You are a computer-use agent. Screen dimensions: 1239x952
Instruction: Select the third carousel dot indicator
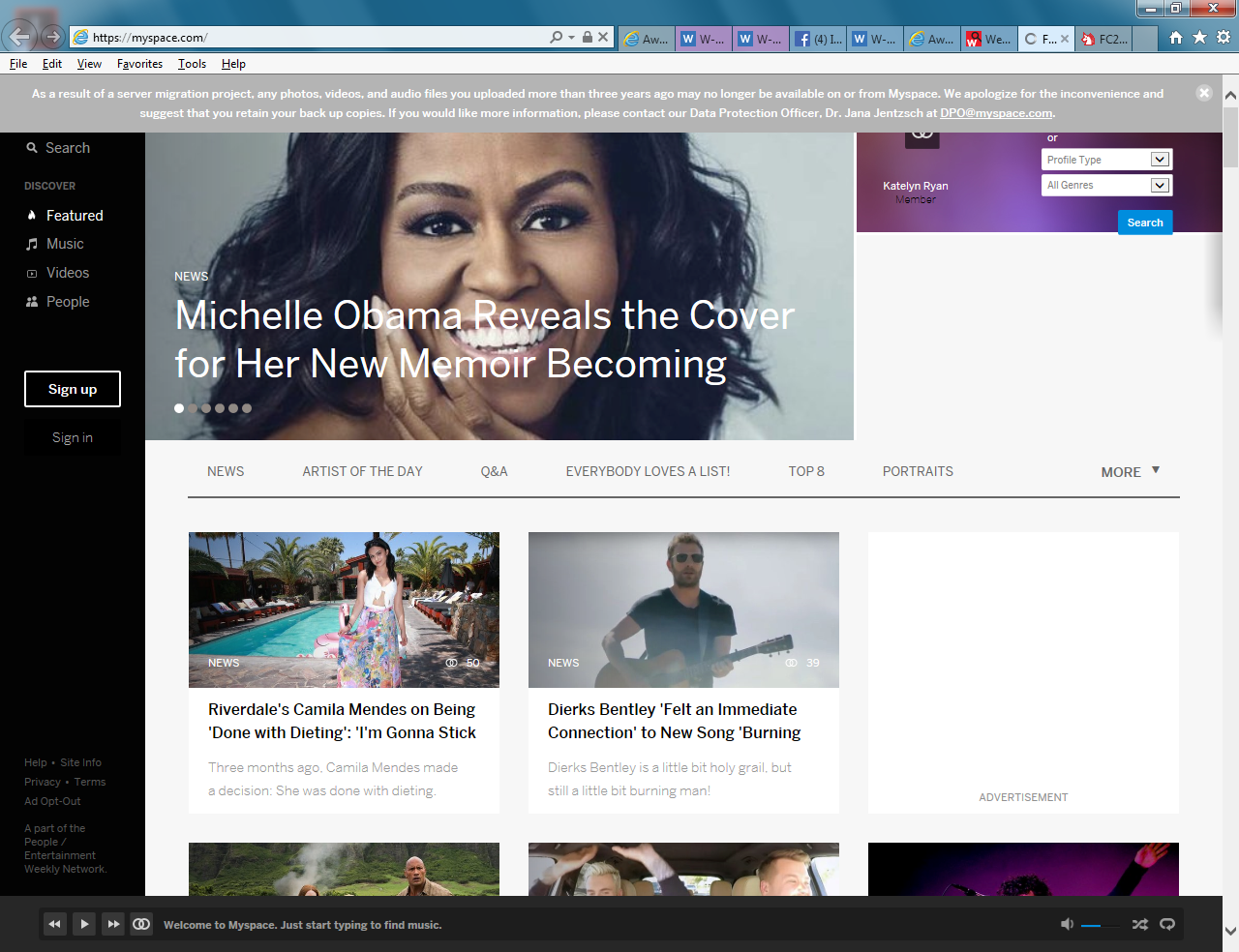pyautogui.click(x=206, y=408)
